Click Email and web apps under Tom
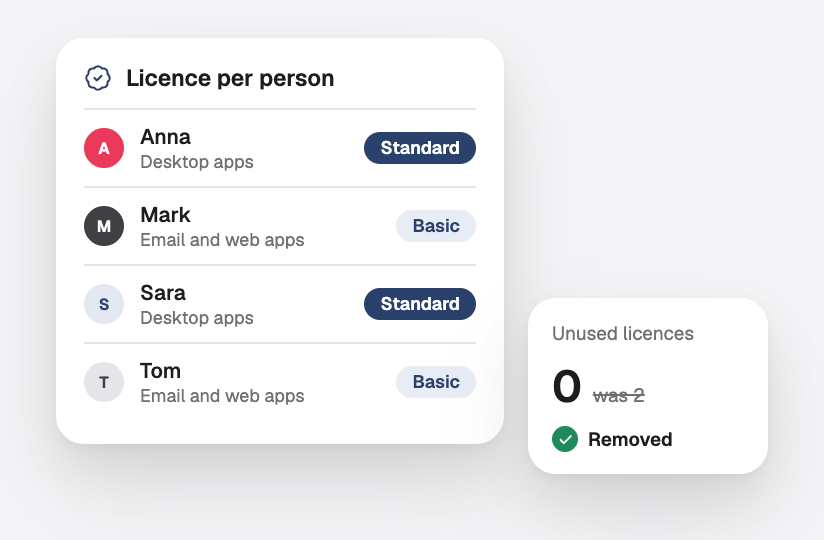This screenshot has height=540, width=824. [x=222, y=396]
